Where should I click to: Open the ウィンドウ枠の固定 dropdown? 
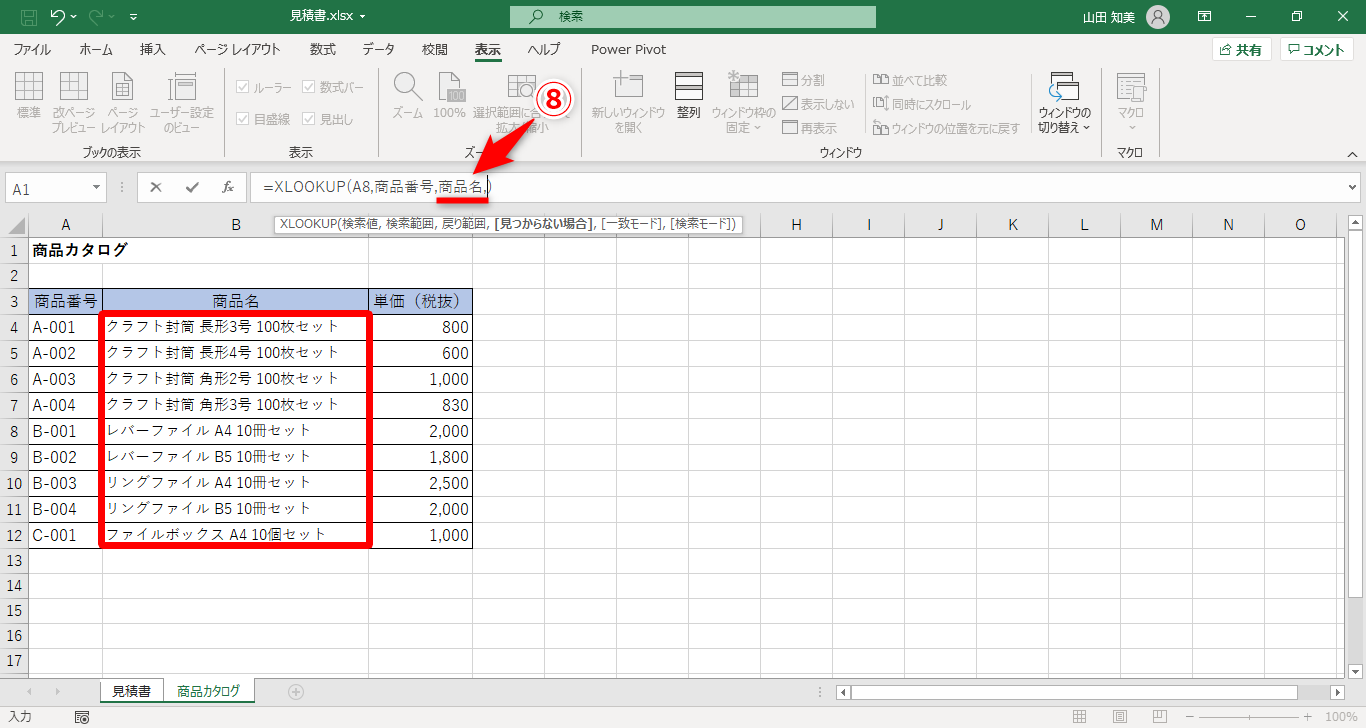(743, 101)
